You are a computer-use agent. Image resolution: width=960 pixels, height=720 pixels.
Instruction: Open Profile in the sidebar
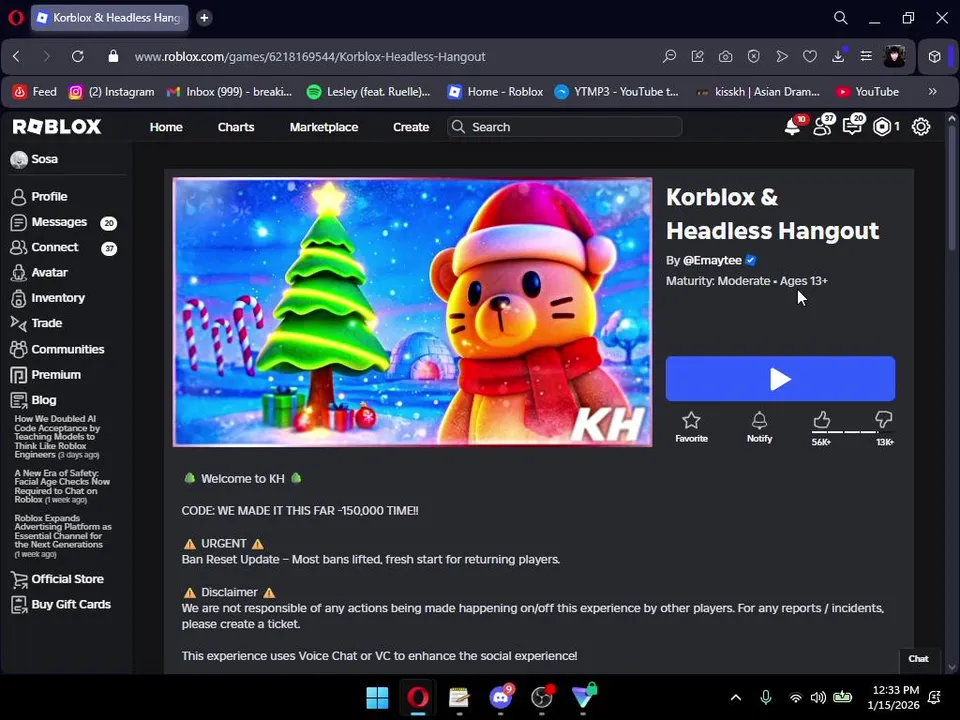[49, 197]
